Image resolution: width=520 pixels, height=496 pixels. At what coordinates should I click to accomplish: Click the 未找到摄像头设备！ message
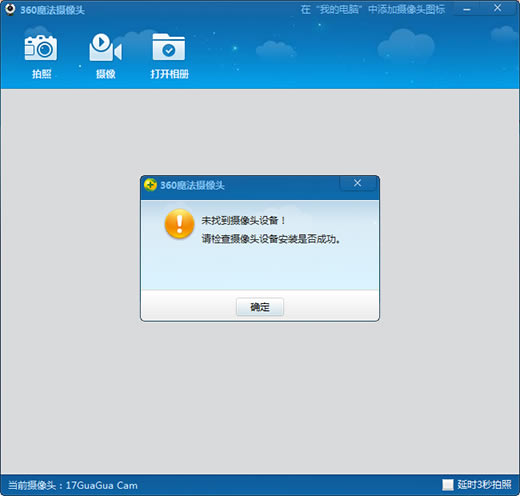[243, 220]
